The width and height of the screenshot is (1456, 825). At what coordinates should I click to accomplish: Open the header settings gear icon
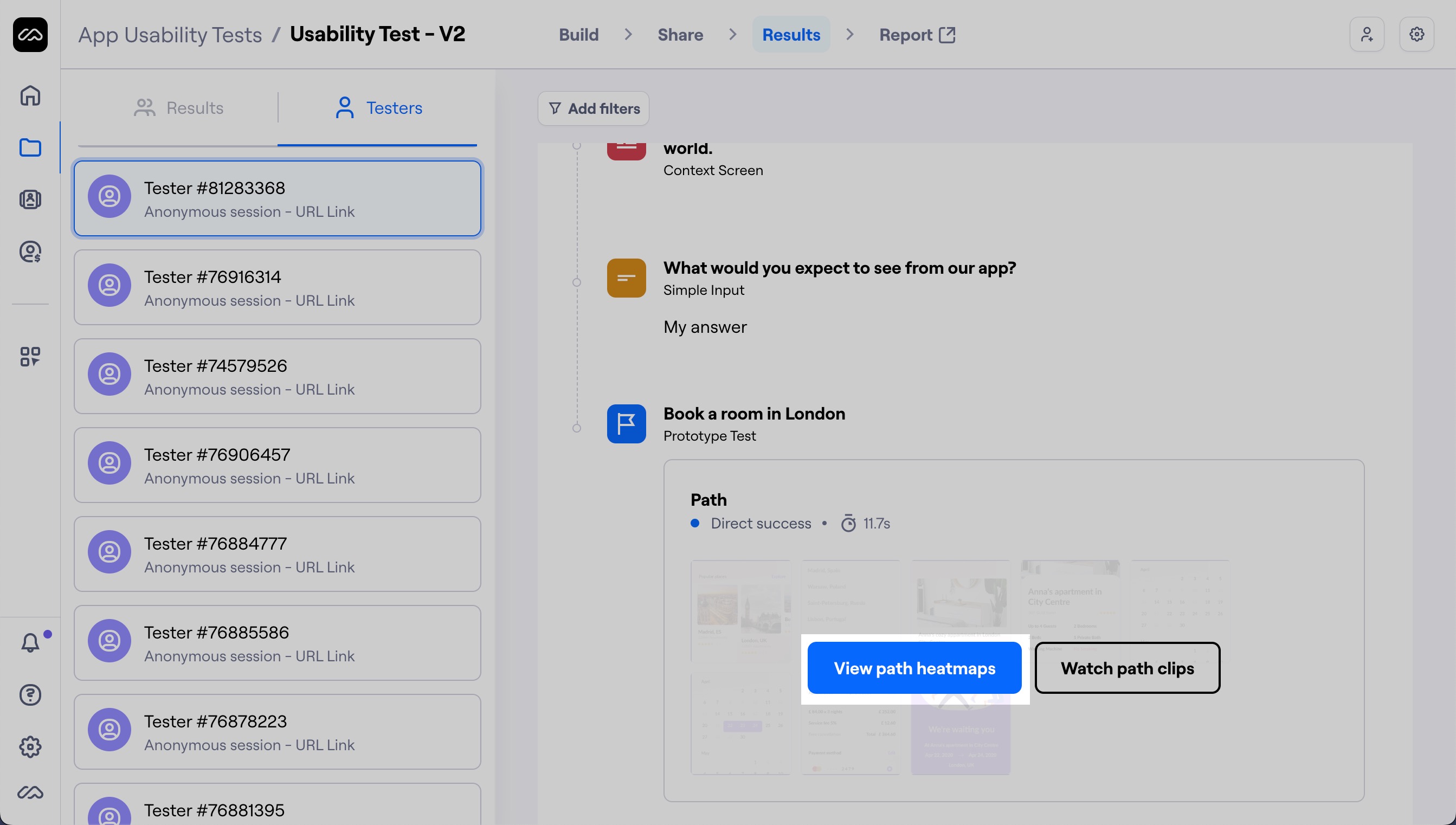click(1416, 35)
